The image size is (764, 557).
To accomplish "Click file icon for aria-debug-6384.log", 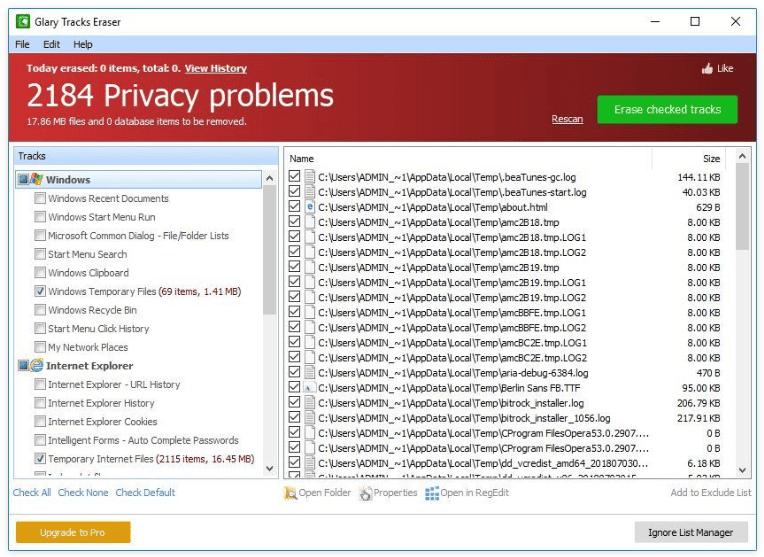I will [309, 373].
